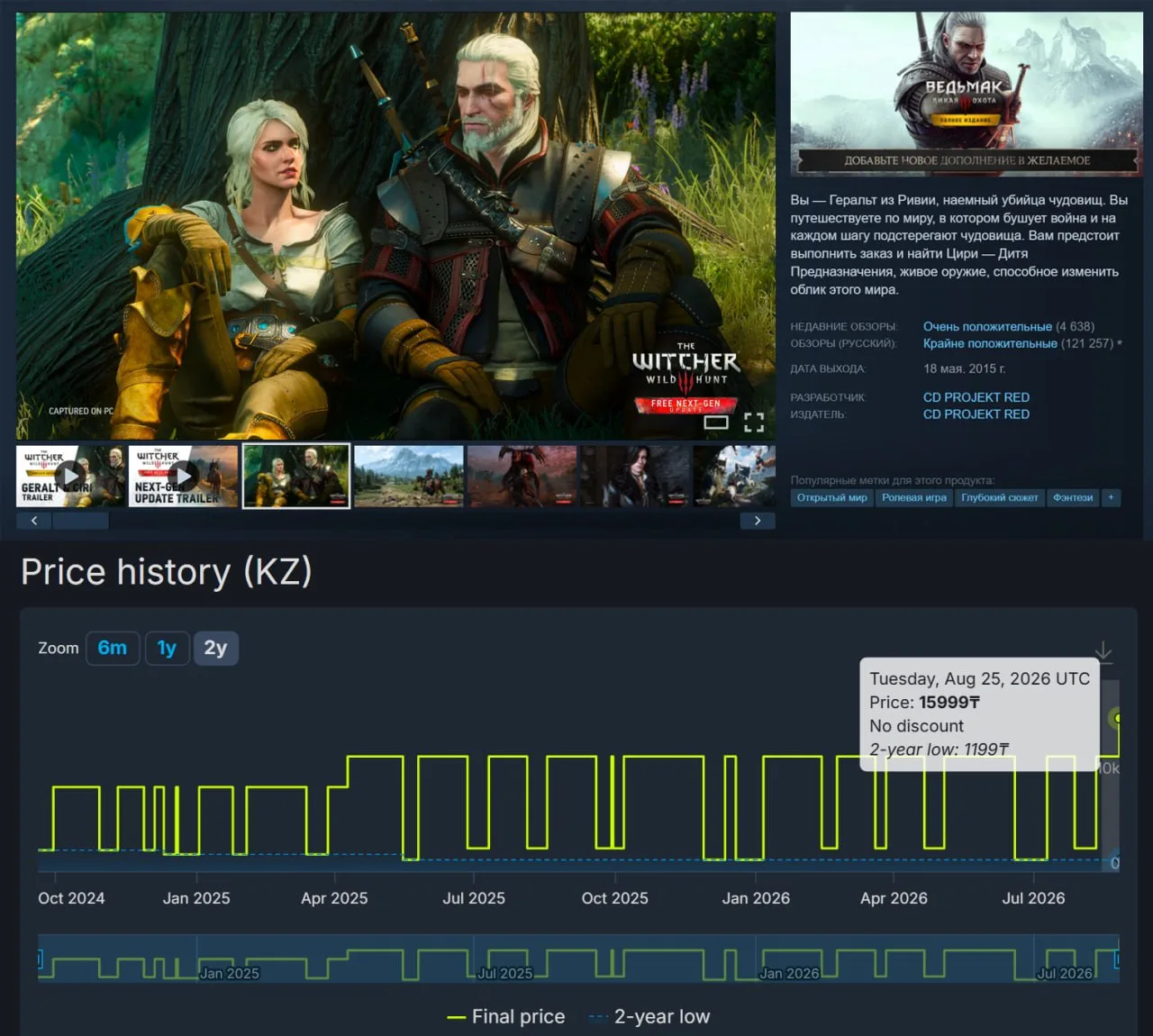Open developer CD PROJEKT RED link
The image size is (1153, 1036).
tap(976, 397)
